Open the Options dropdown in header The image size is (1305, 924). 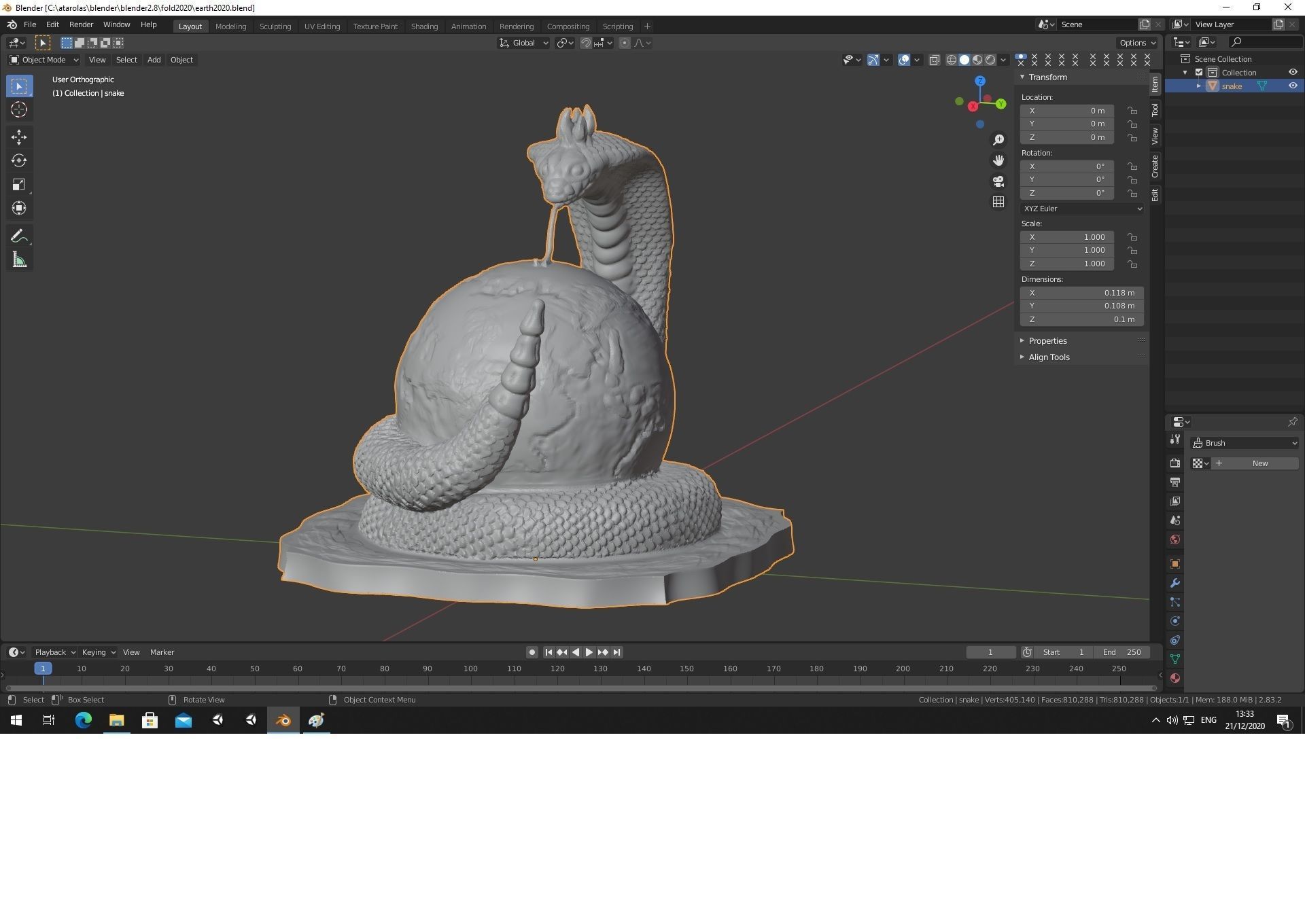1137,43
